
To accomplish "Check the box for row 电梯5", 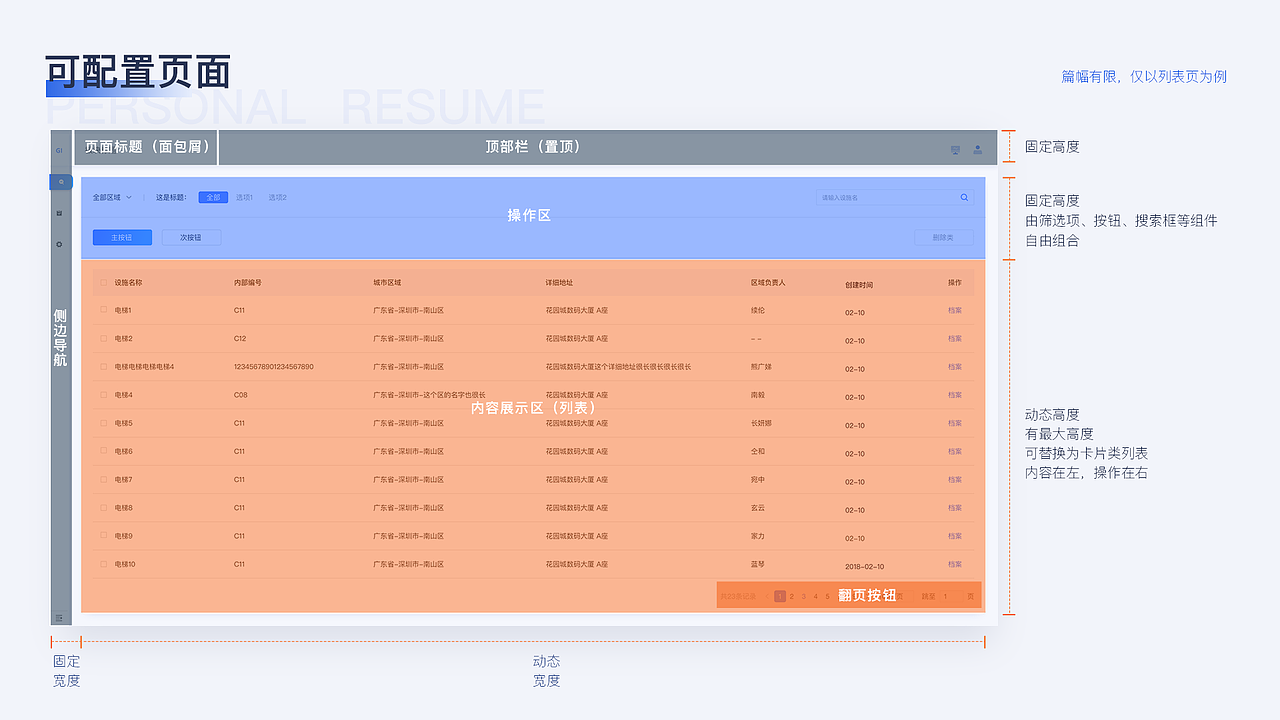I will [103, 423].
